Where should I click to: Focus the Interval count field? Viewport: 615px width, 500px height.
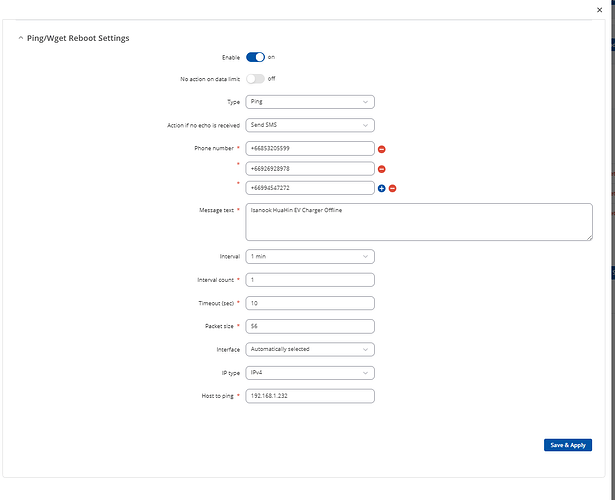point(310,280)
